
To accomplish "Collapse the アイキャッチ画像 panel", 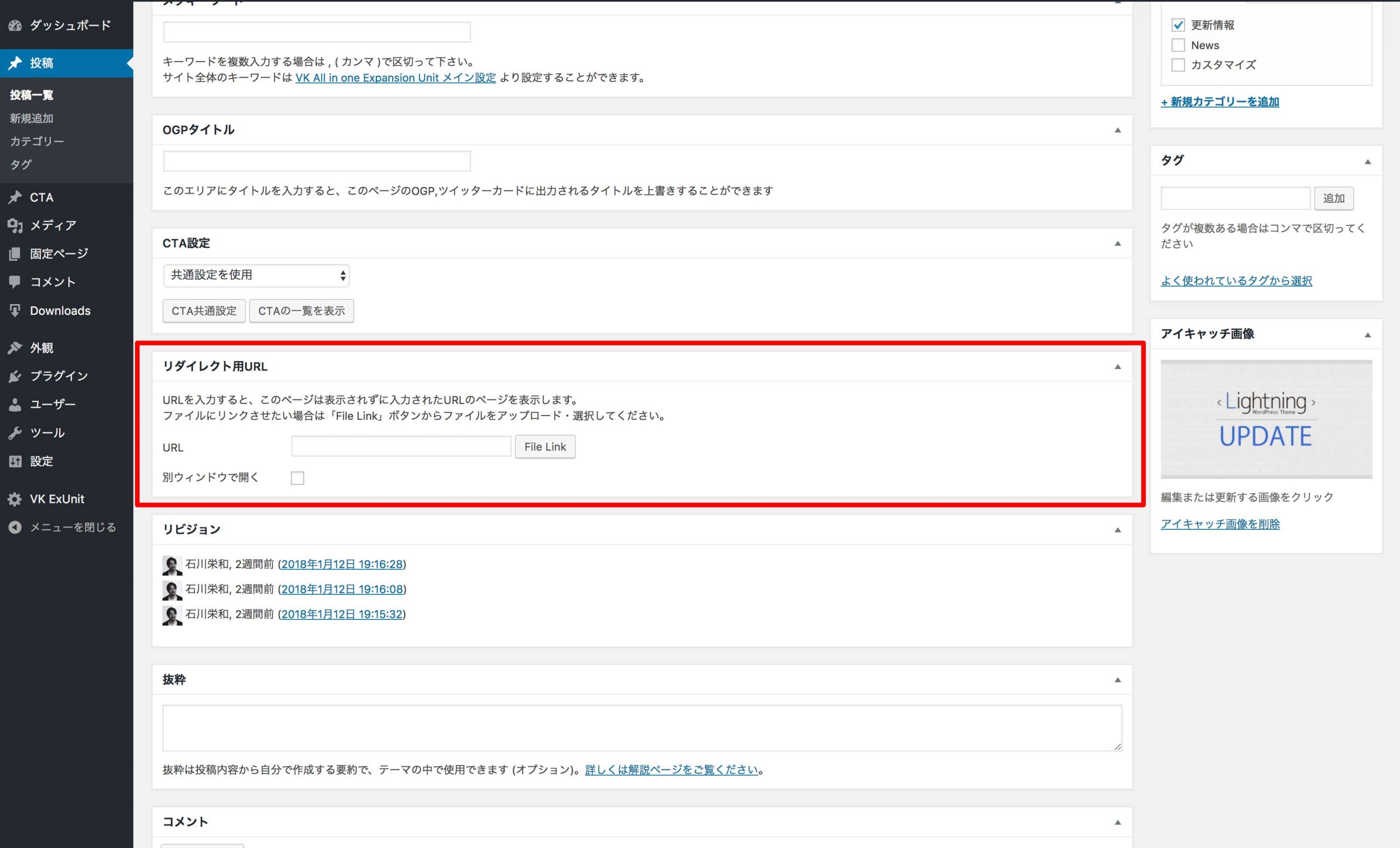I will pos(1367,335).
